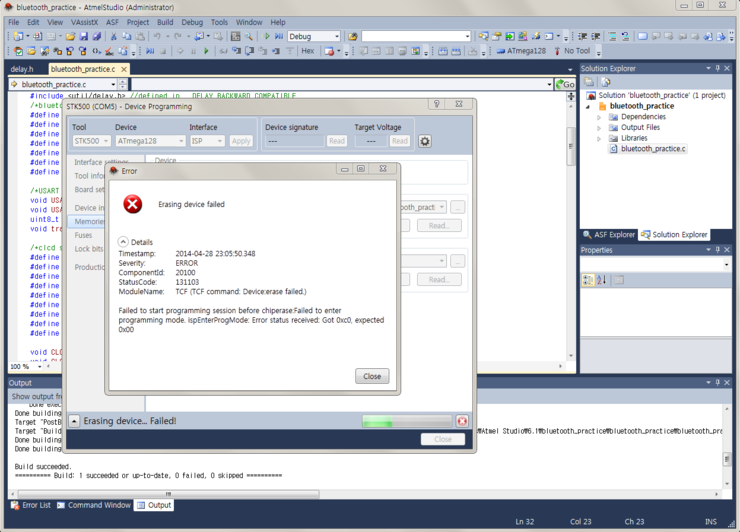
Task: Click the magnifier Find icon
Action: pyautogui.click(x=249, y=36)
